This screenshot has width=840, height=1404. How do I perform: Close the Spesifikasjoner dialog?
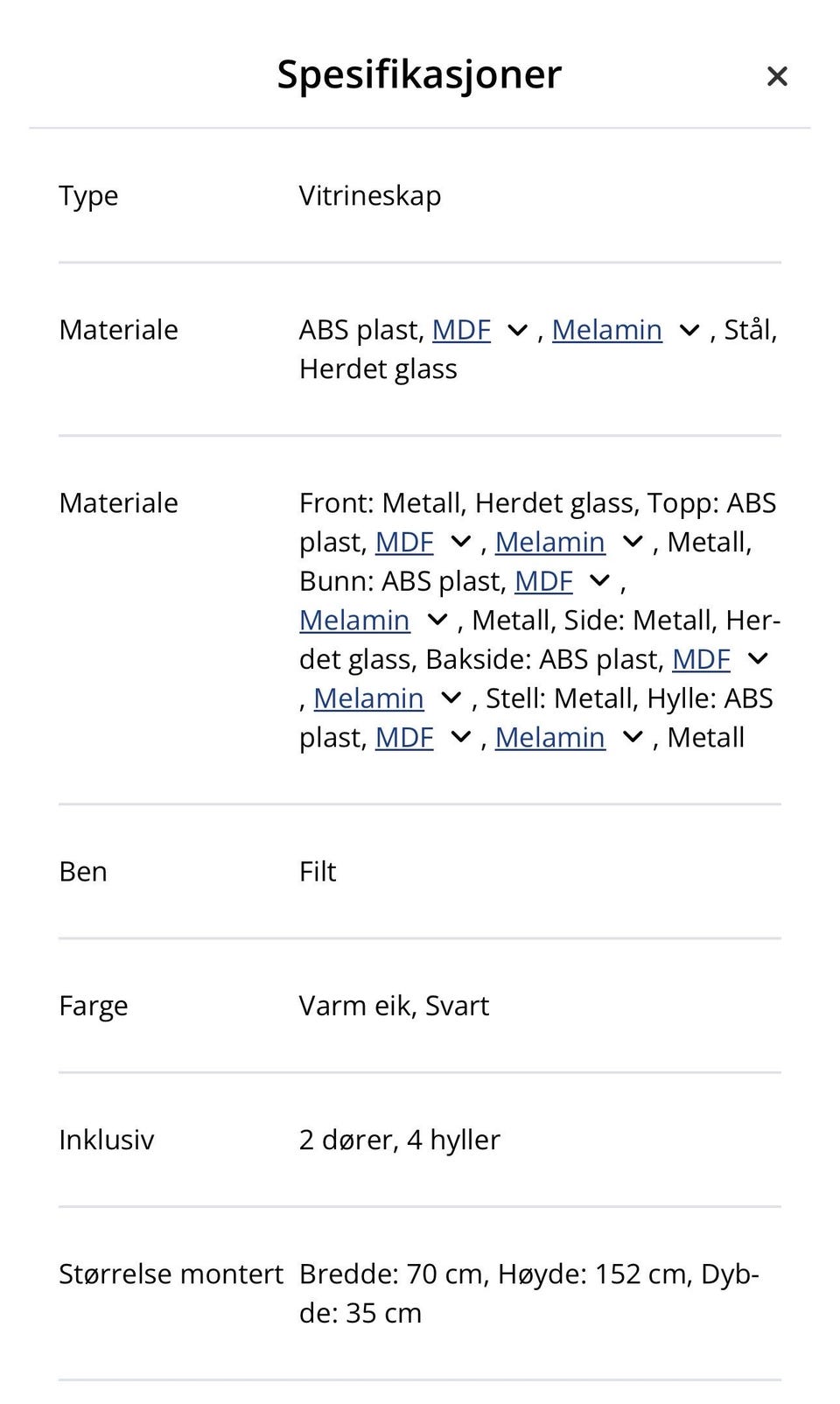776,76
